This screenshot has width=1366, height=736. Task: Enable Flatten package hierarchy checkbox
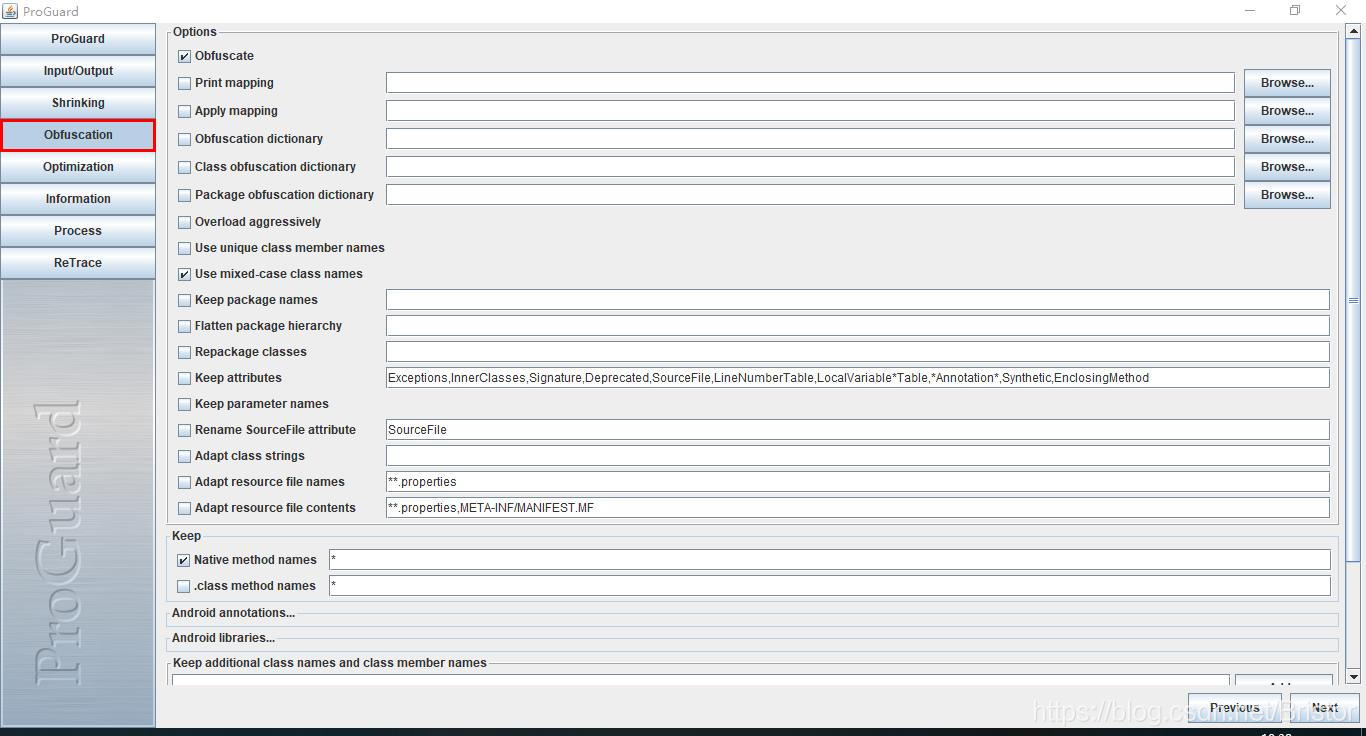tap(184, 327)
